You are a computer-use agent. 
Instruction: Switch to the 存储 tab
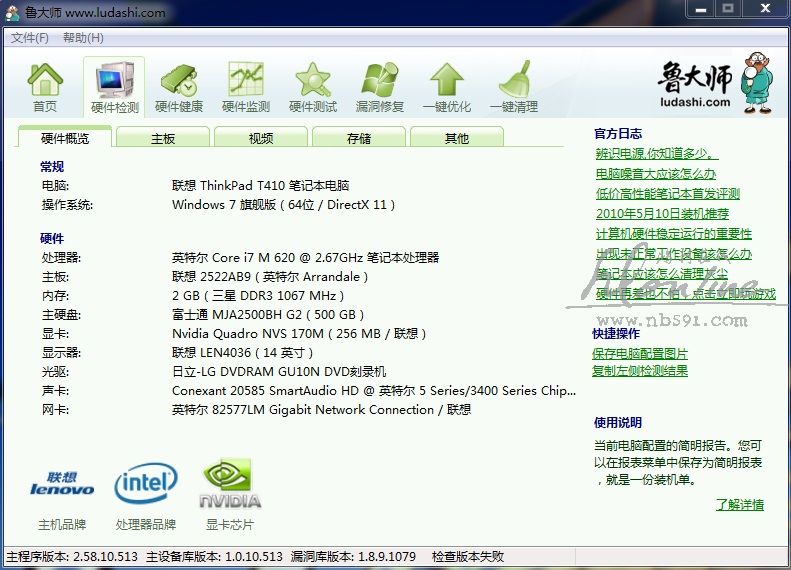pos(359,138)
